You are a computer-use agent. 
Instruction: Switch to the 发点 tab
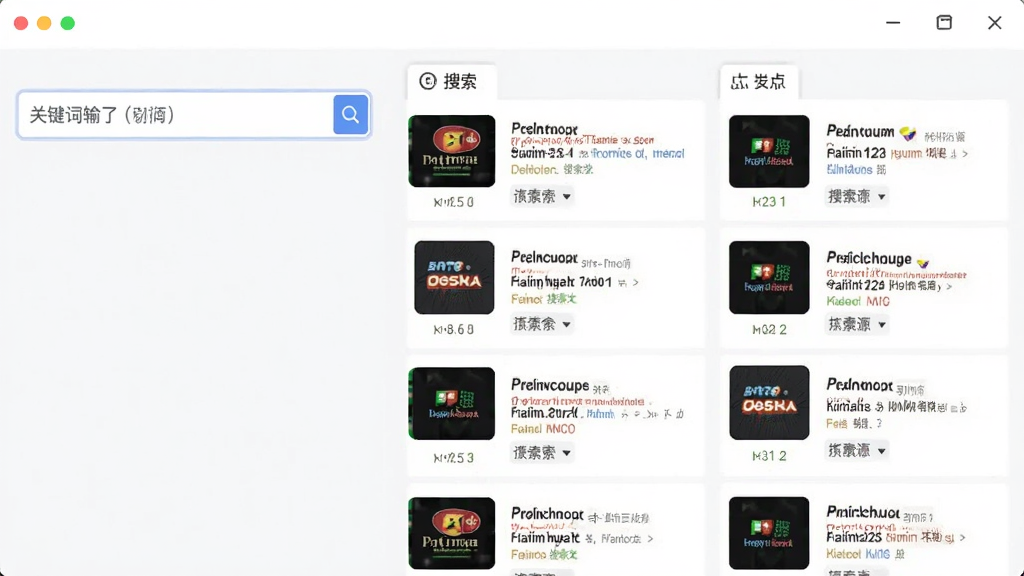(x=759, y=82)
